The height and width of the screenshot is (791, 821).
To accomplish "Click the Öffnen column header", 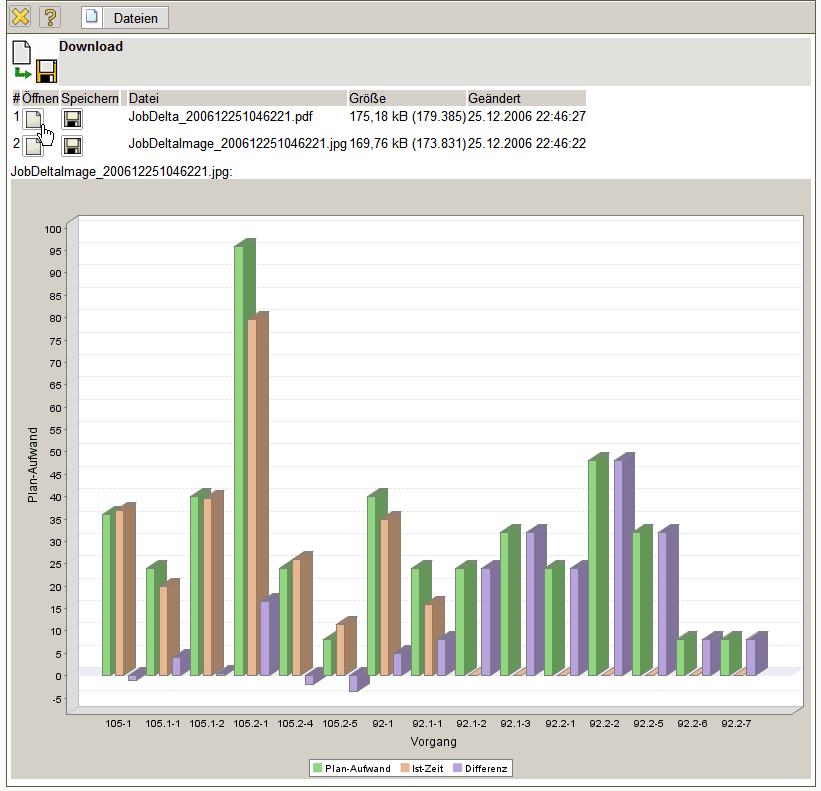I will tap(40, 98).
